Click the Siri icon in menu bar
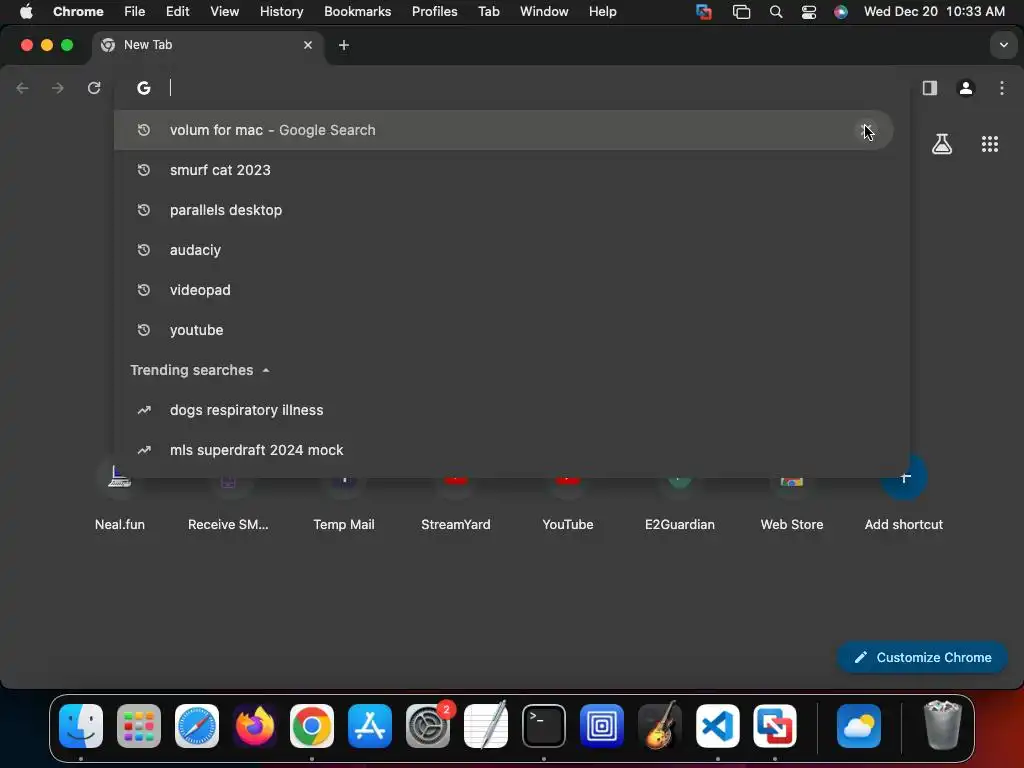Viewport: 1024px width, 768px height. [840, 12]
